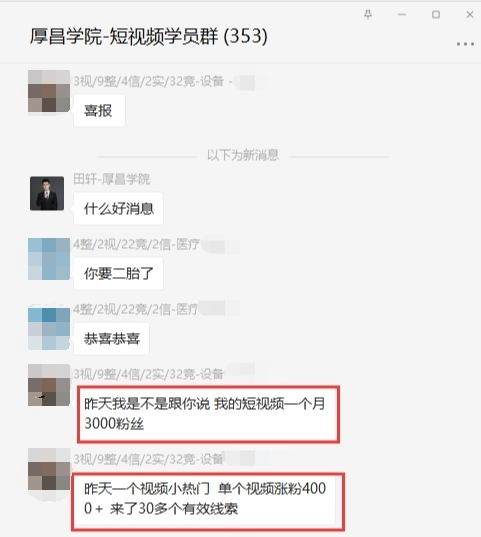The image size is (481, 537).
Task: Click the avatar beside the 喜报 message
Action: point(49,91)
